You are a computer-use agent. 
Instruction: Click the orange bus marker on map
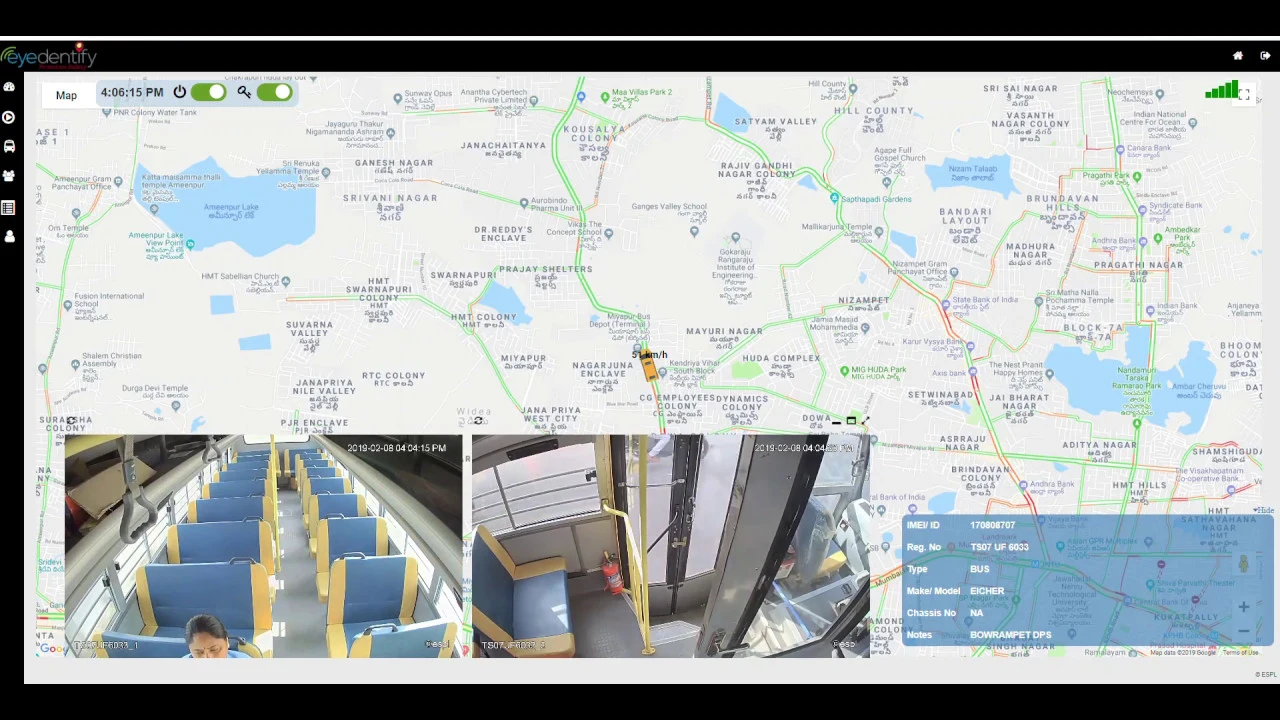point(650,367)
